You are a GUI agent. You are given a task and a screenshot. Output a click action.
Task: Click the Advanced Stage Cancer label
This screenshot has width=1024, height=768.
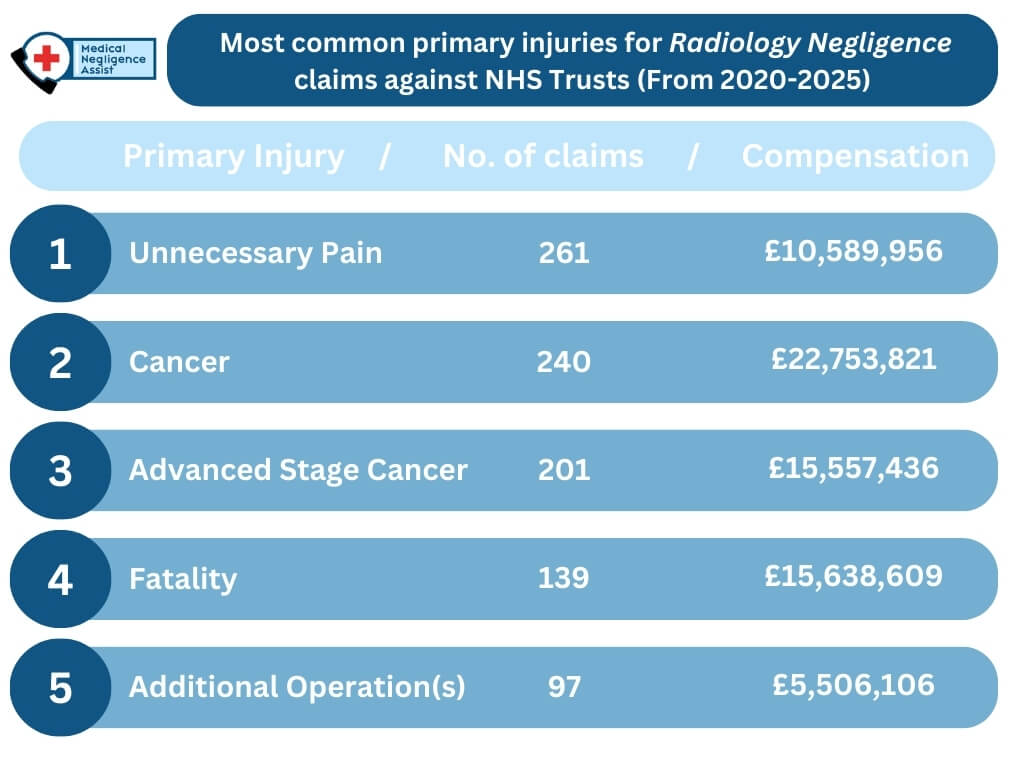(x=298, y=470)
